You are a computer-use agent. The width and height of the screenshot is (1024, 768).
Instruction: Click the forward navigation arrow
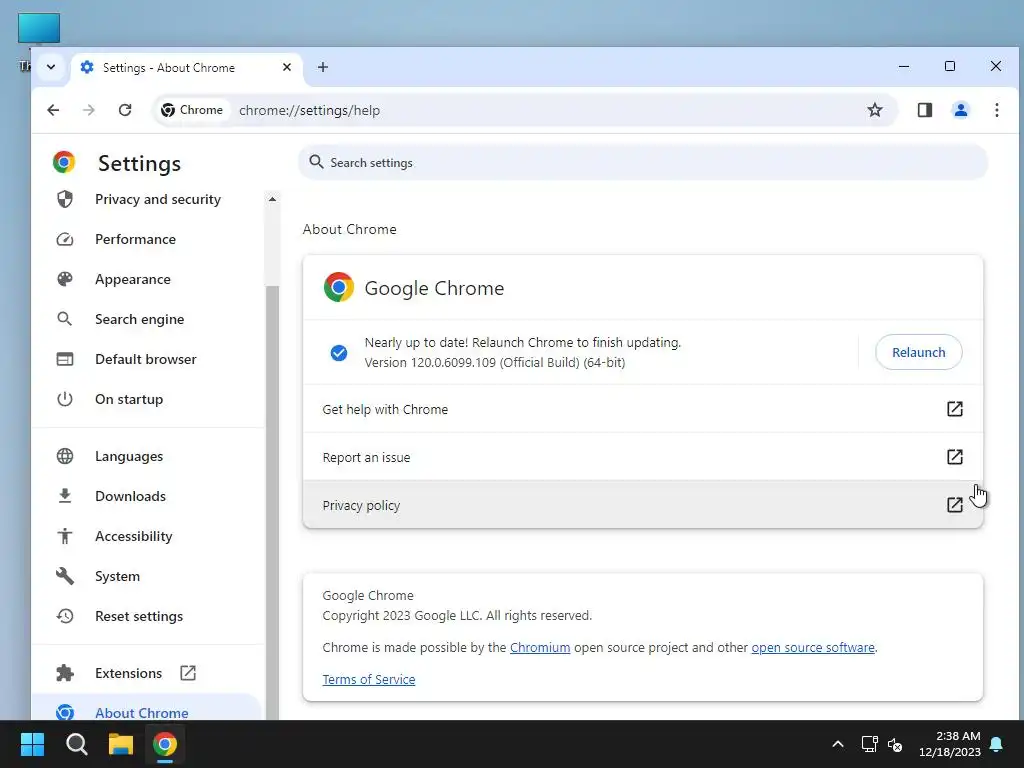tap(89, 110)
